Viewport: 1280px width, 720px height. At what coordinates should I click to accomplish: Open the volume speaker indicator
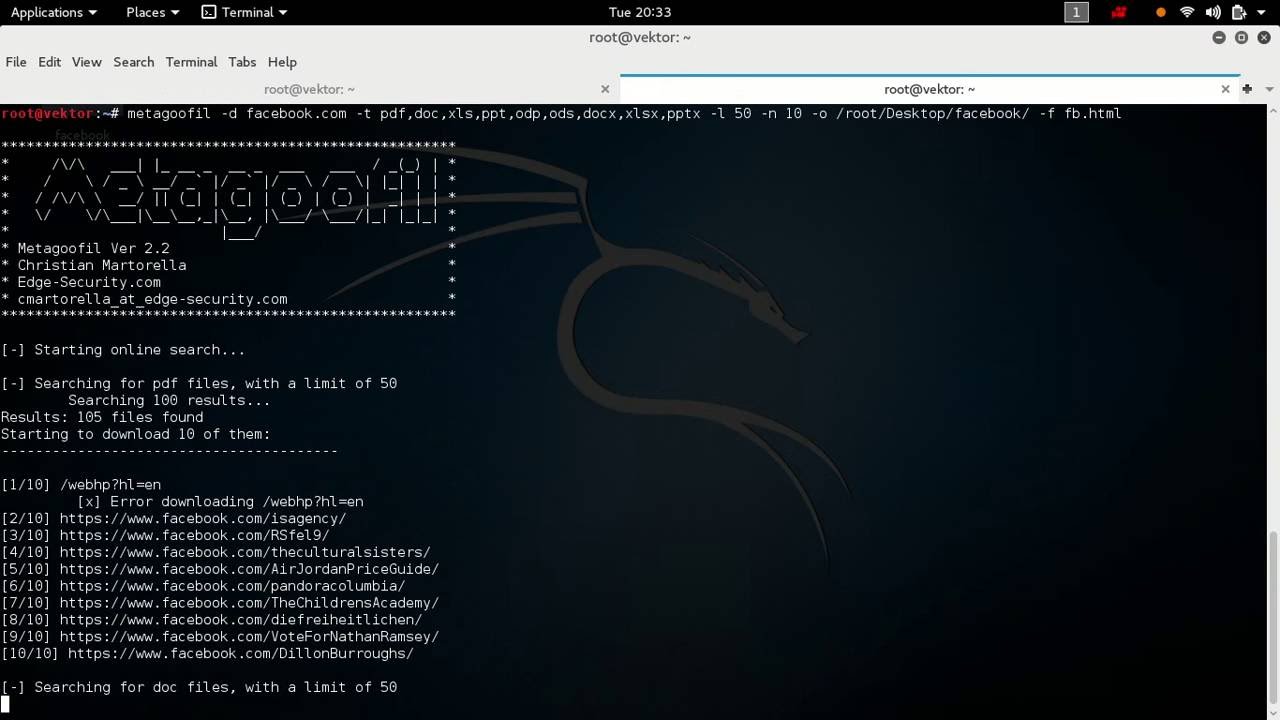(x=1213, y=12)
